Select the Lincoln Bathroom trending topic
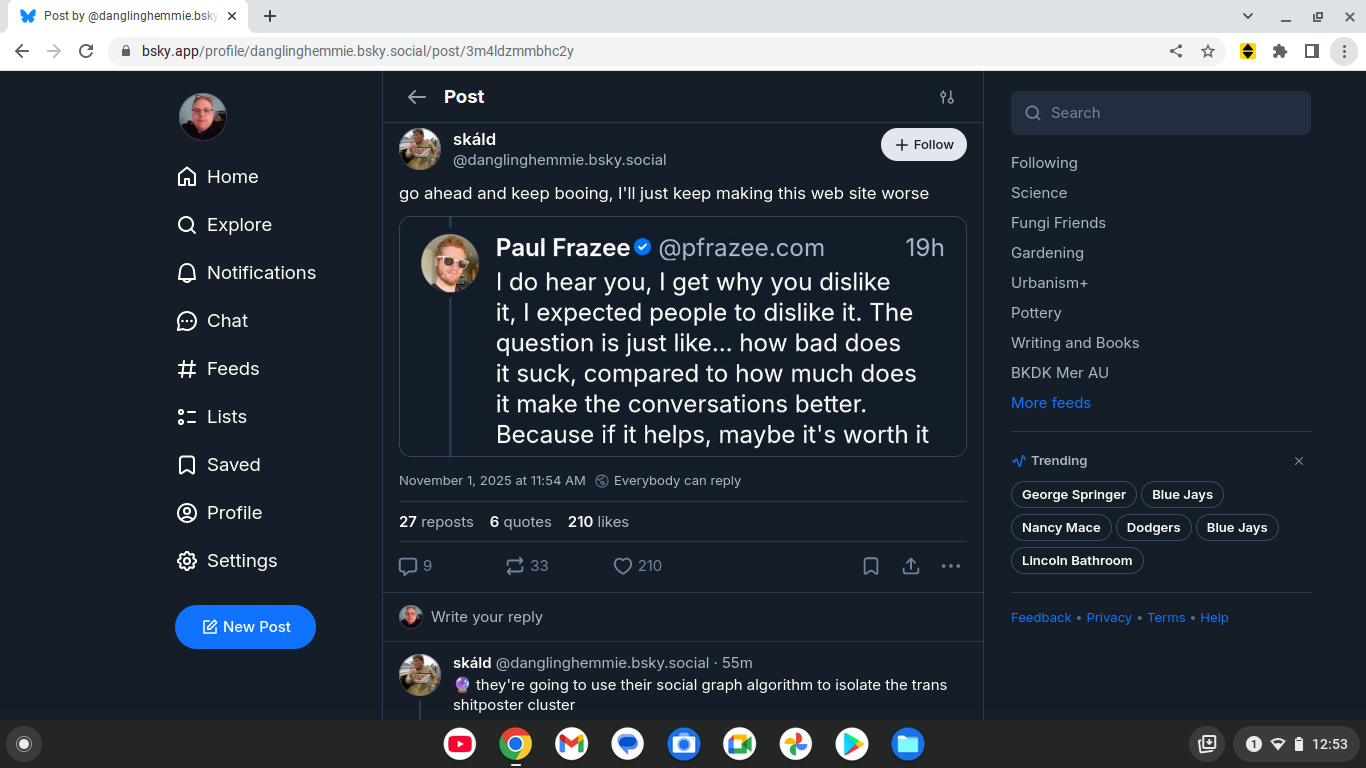The height and width of the screenshot is (768, 1366). [1077, 561]
